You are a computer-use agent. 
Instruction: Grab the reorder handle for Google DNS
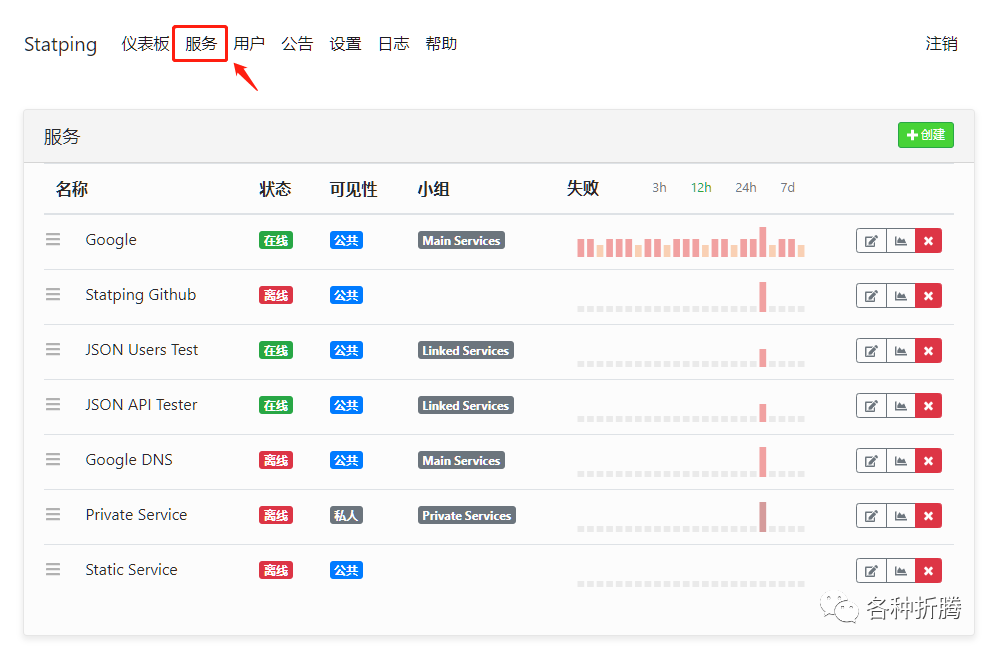(53, 459)
